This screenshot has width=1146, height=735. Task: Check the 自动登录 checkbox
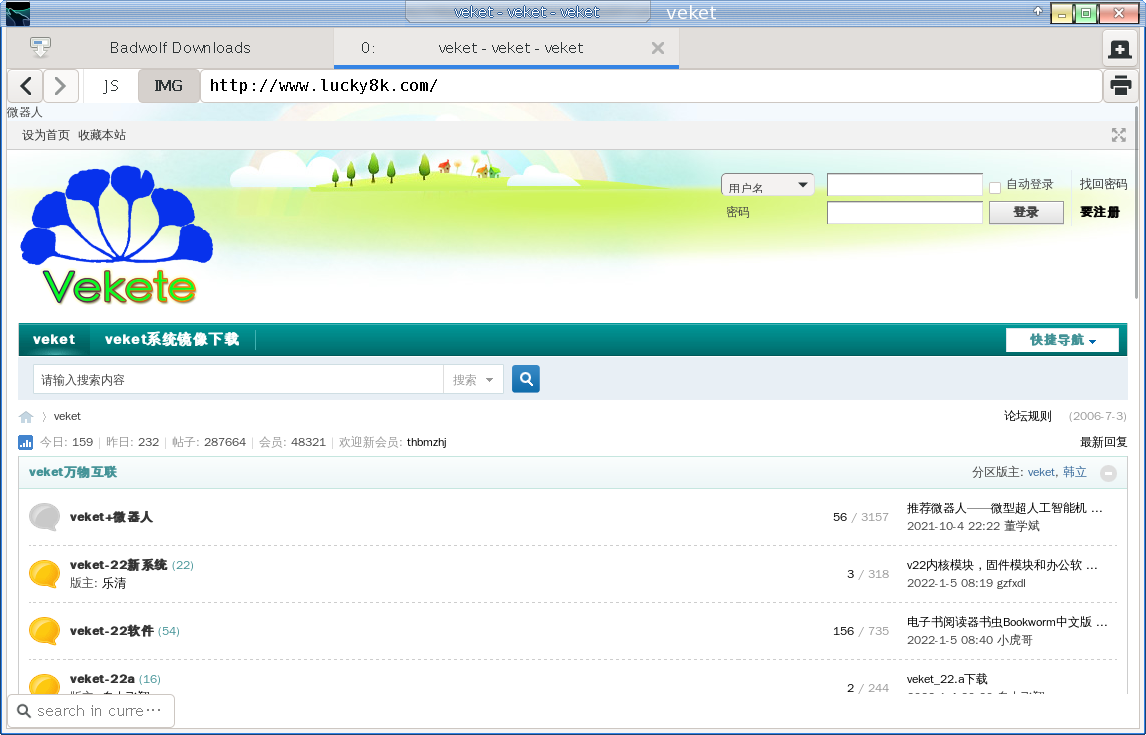coord(995,188)
